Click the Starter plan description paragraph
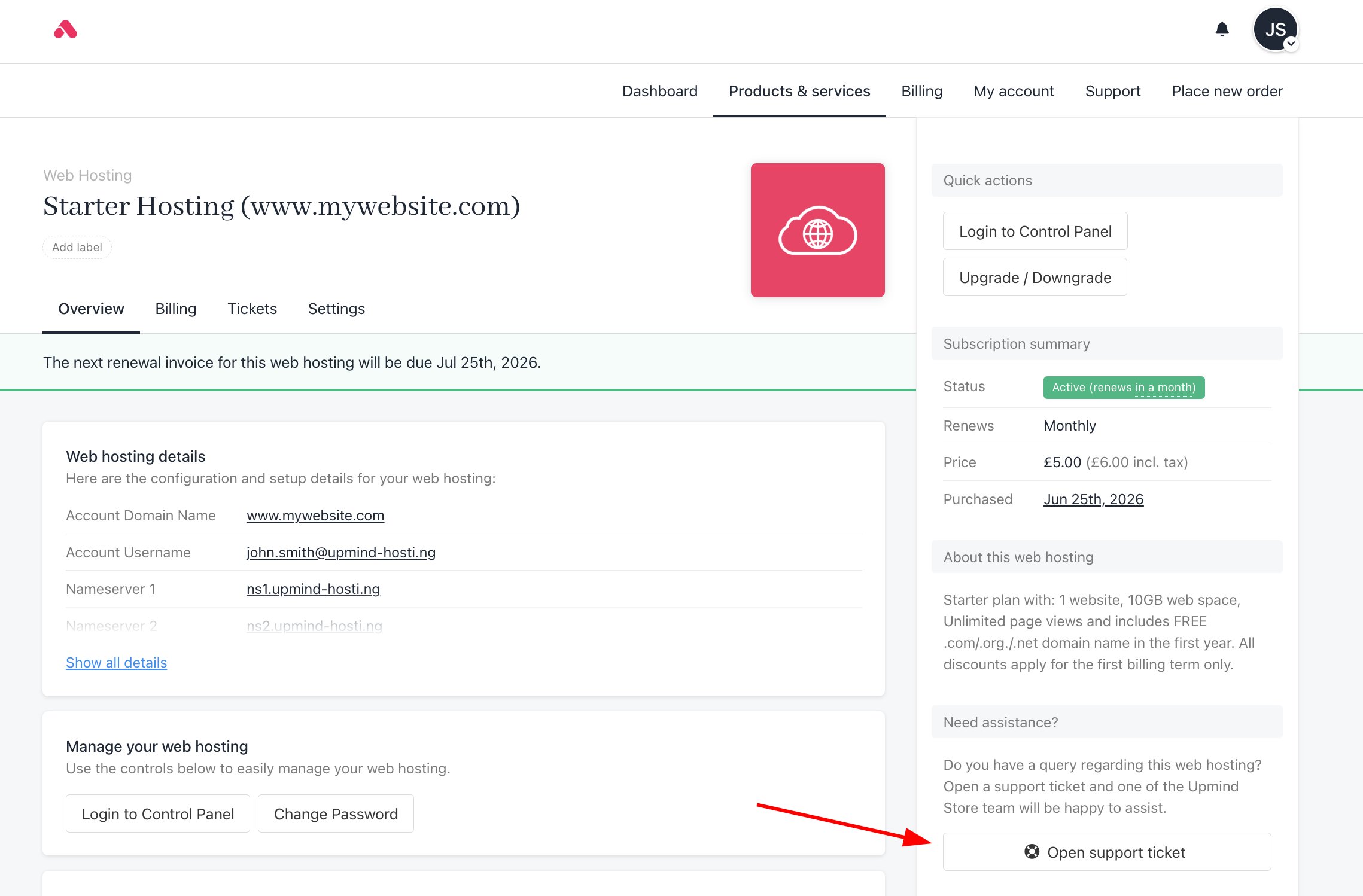 [x=1099, y=632]
